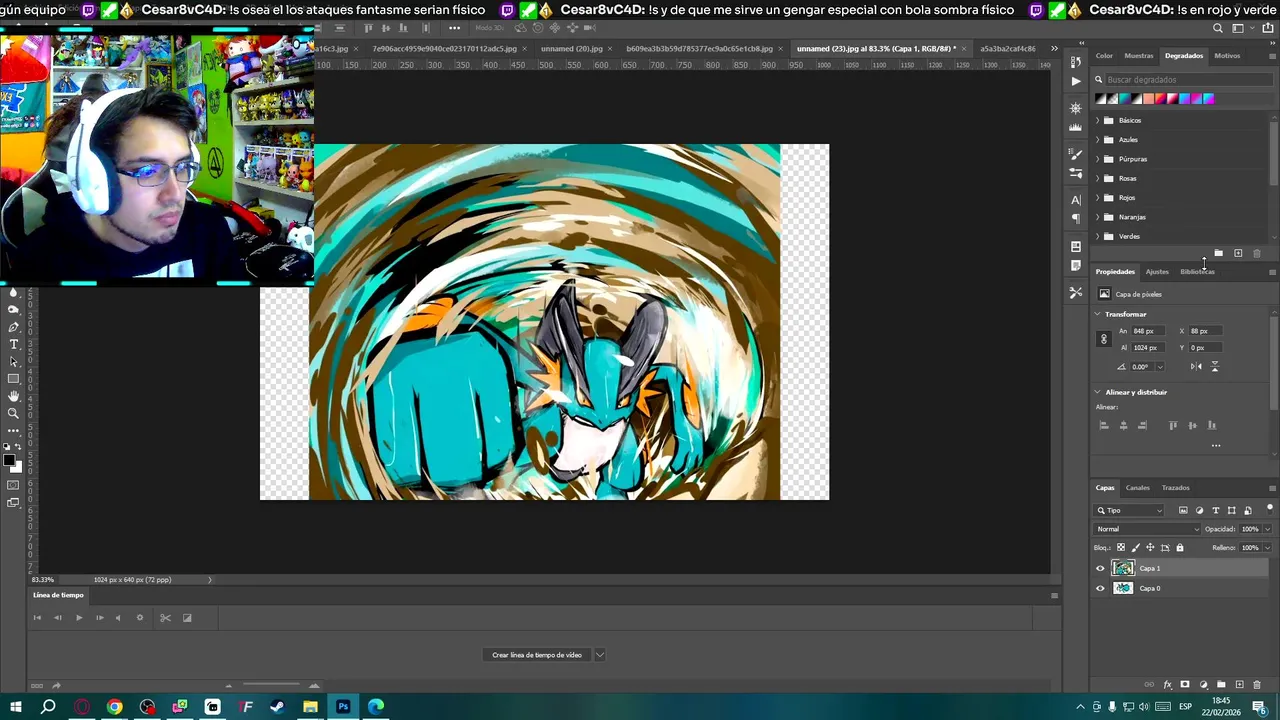Toggle lock position

click(x=1150, y=548)
